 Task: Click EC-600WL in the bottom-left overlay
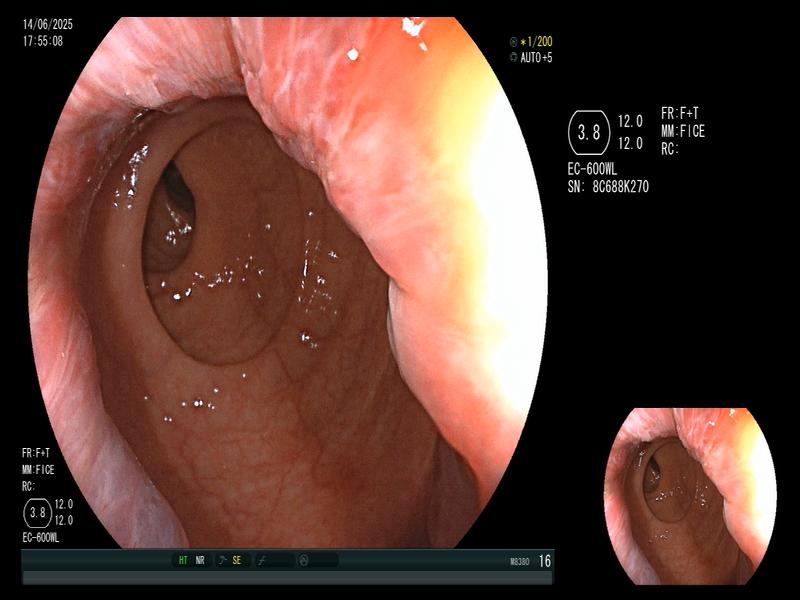coord(41,538)
